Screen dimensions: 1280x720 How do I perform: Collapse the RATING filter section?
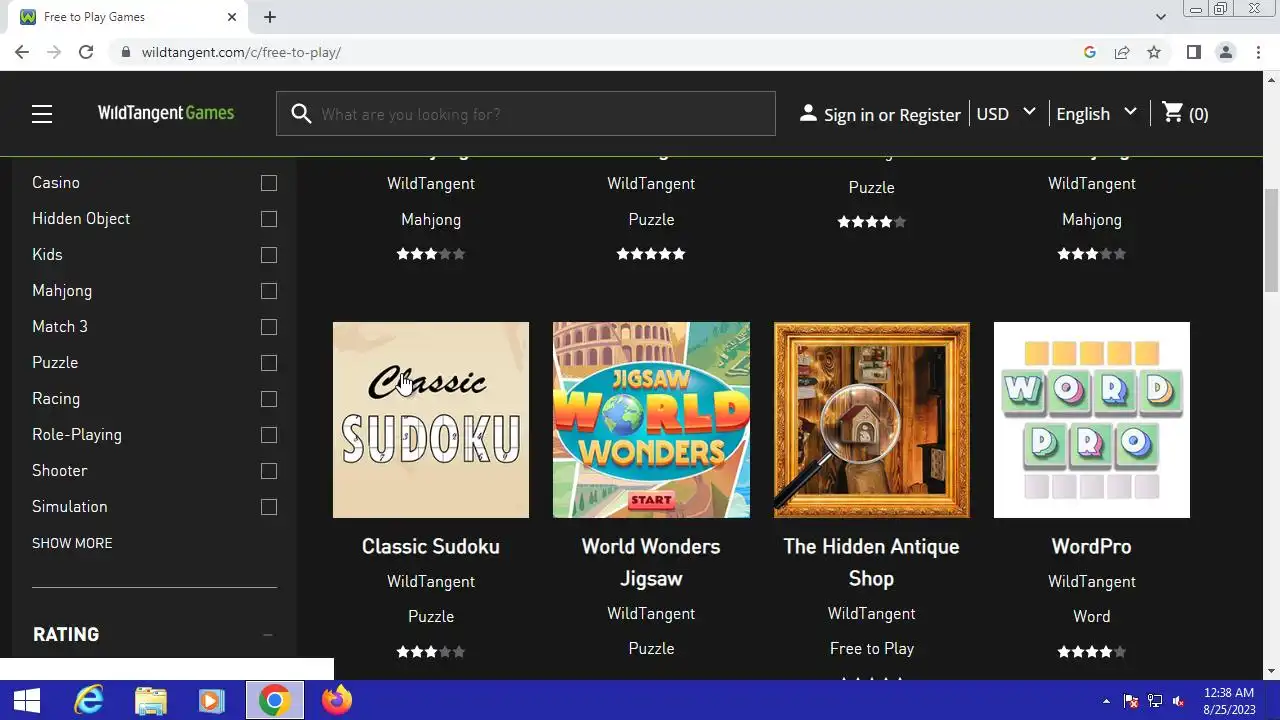(x=268, y=635)
